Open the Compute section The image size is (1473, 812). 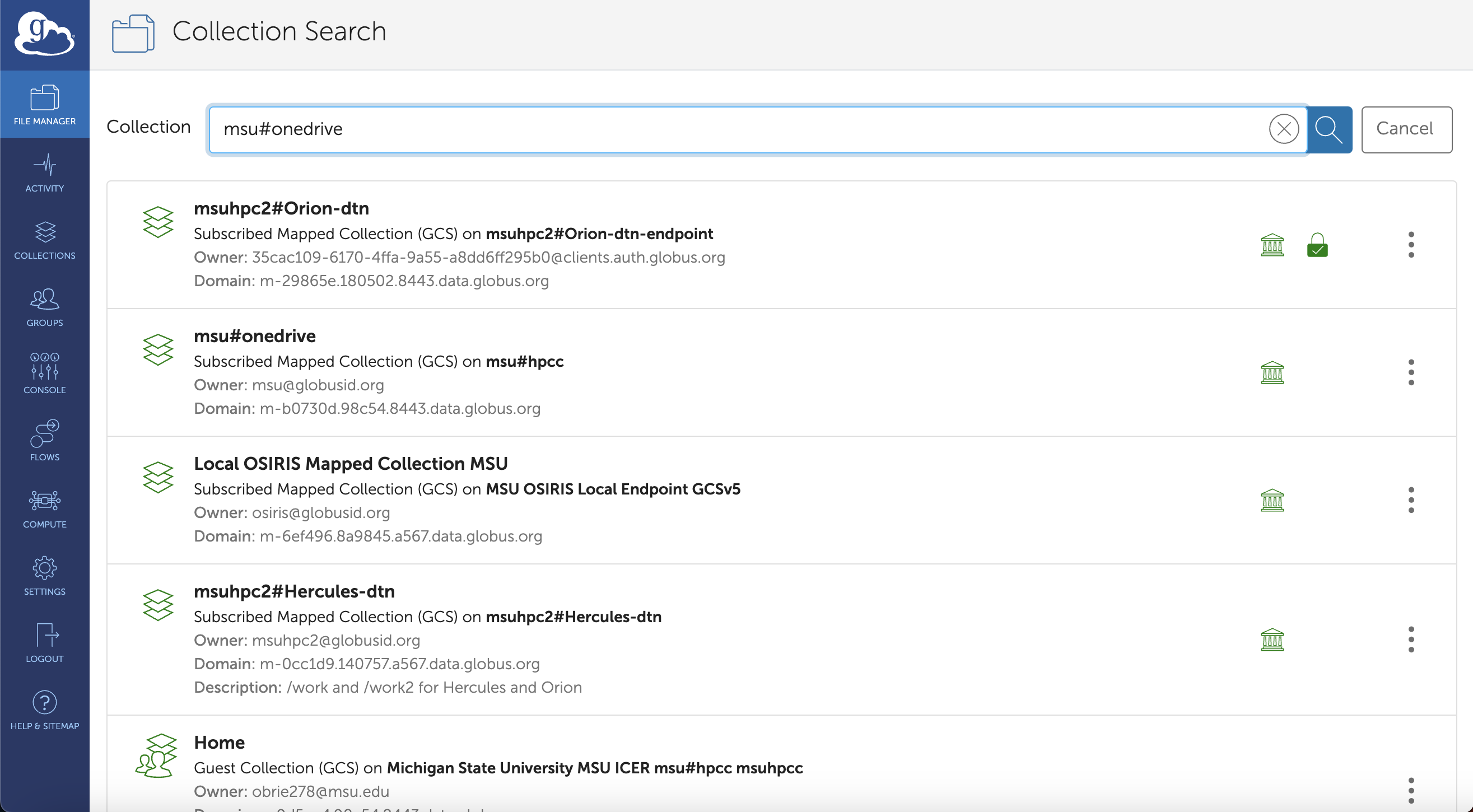coord(45,508)
